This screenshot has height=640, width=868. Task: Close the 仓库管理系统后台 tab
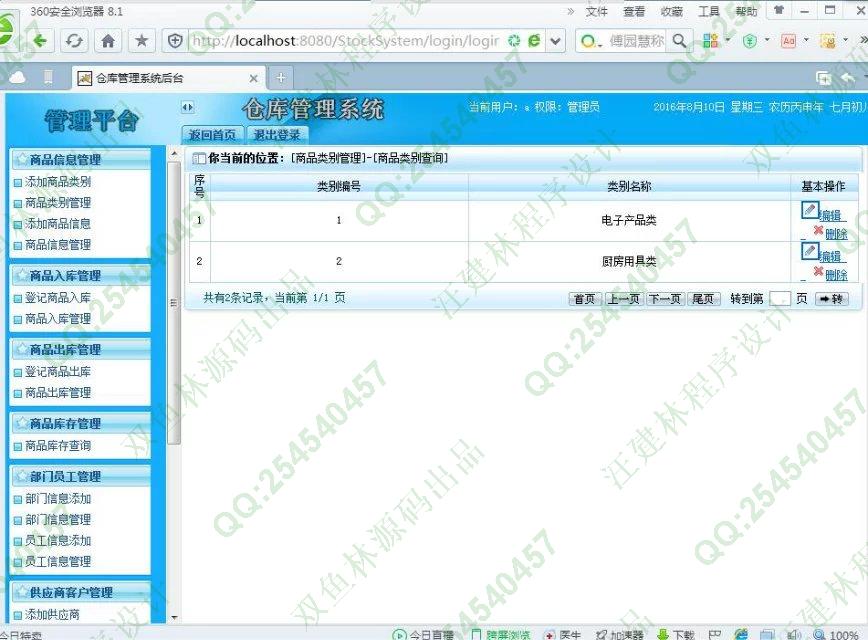254,79
